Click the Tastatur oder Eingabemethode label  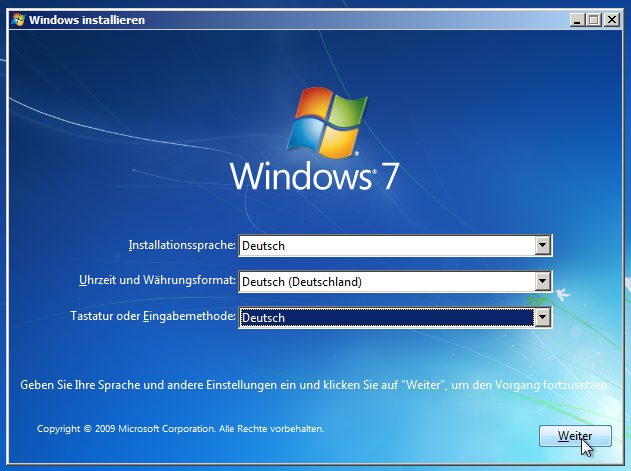153,316
